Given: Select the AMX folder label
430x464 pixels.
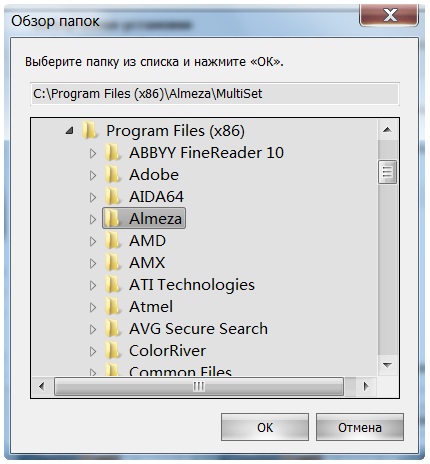Looking at the screenshot, I should [x=147, y=263].
